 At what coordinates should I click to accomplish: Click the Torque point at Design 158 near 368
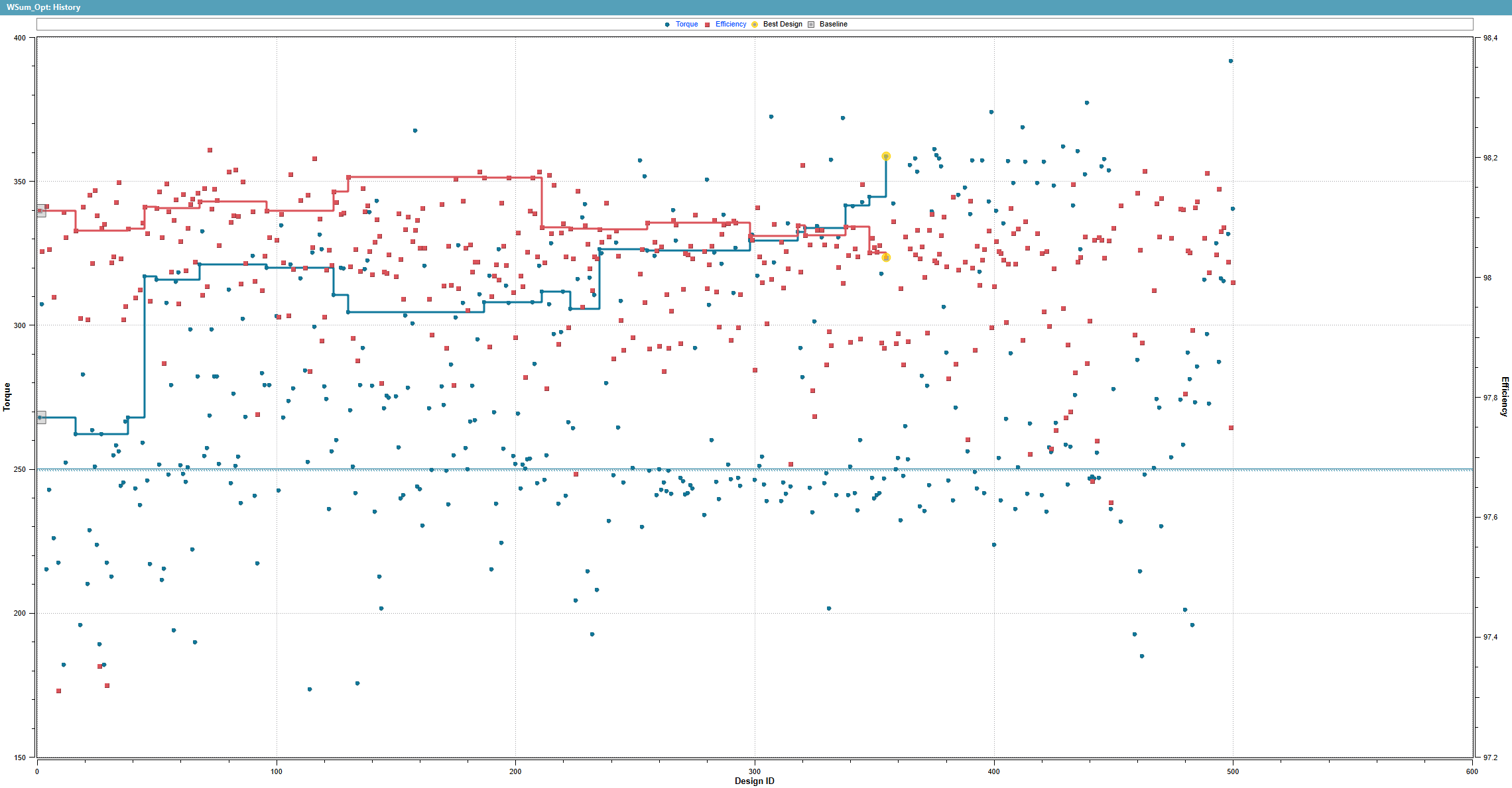pyautogui.click(x=415, y=131)
